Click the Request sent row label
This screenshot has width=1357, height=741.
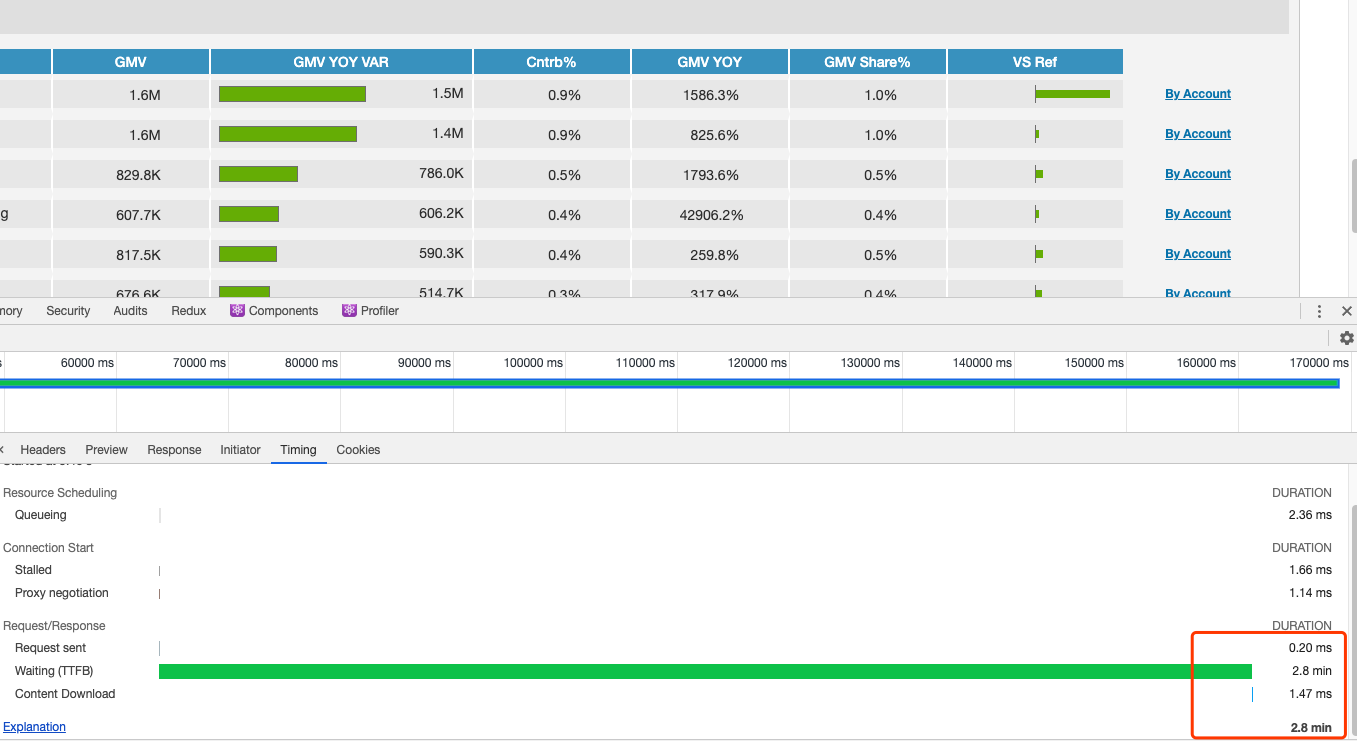tap(51, 648)
